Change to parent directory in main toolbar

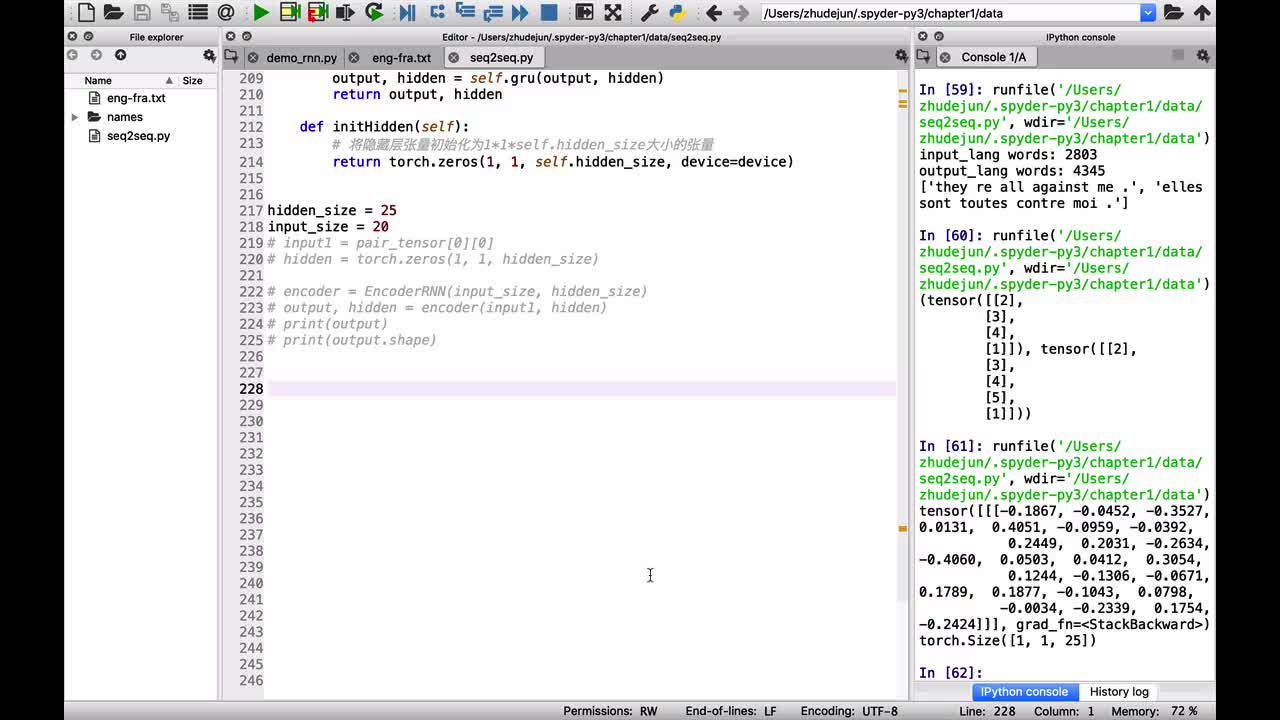pos(1202,13)
